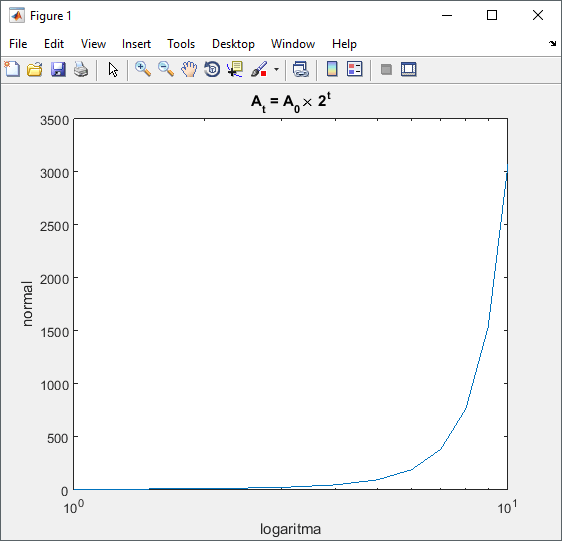Select the Zoom In magnifier tool

(143, 69)
